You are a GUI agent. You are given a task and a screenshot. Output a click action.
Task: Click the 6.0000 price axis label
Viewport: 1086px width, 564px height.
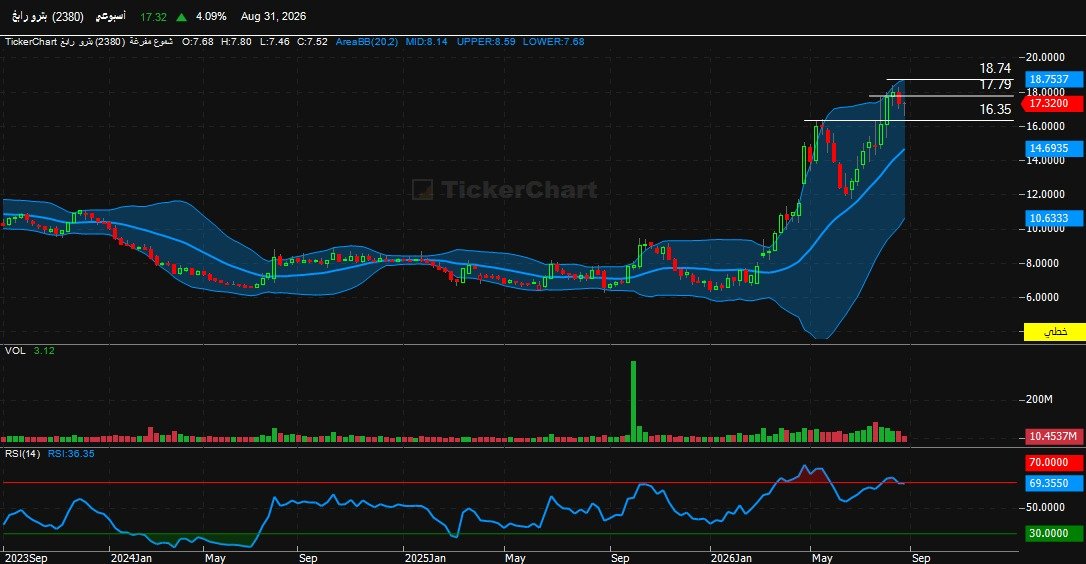point(1042,297)
